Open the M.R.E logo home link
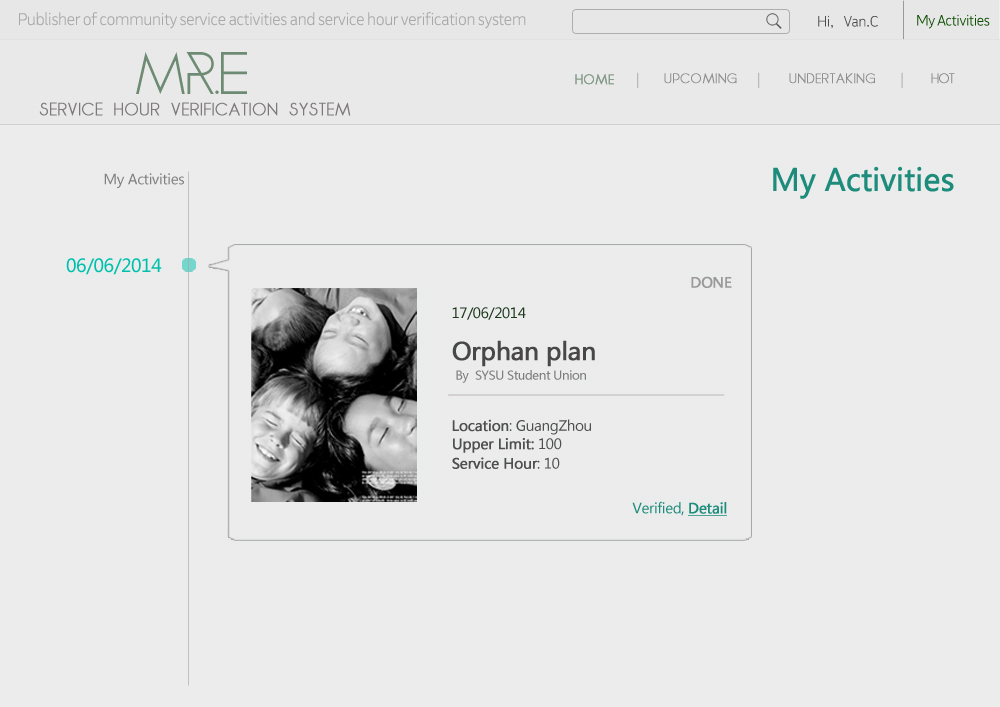 pos(191,73)
